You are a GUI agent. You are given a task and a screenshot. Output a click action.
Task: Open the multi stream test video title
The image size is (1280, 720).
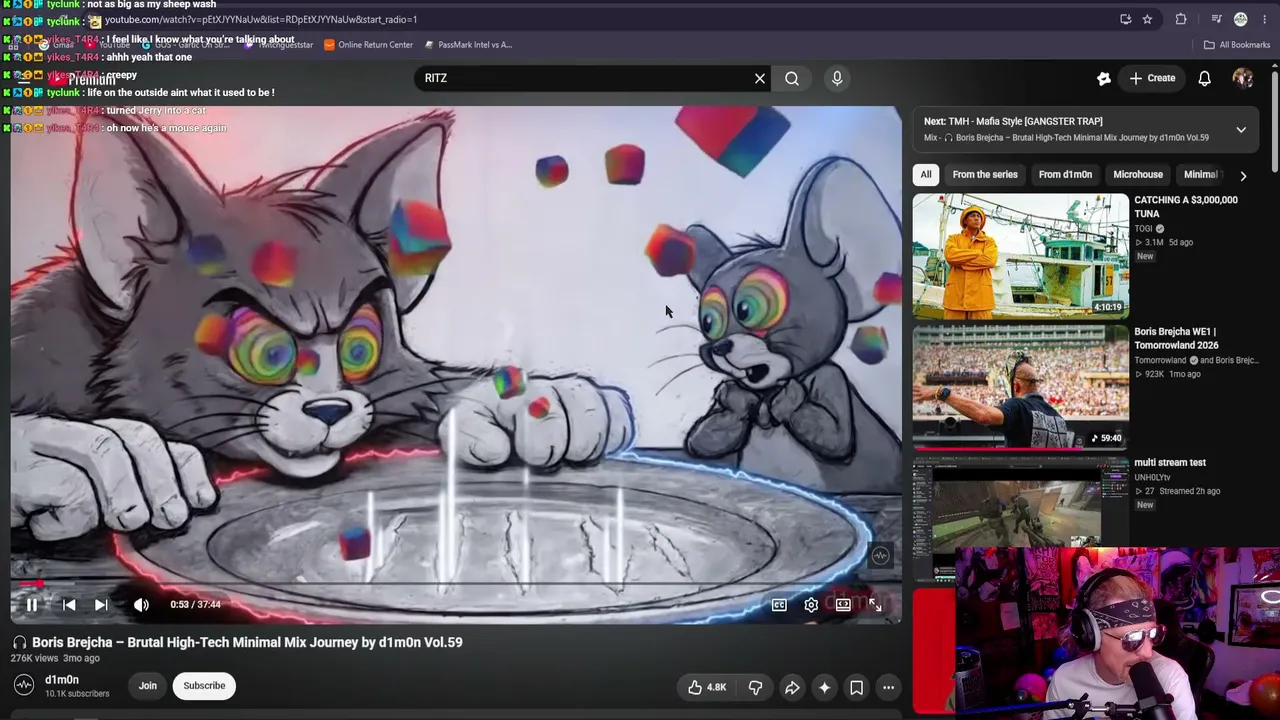tap(1170, 463)
